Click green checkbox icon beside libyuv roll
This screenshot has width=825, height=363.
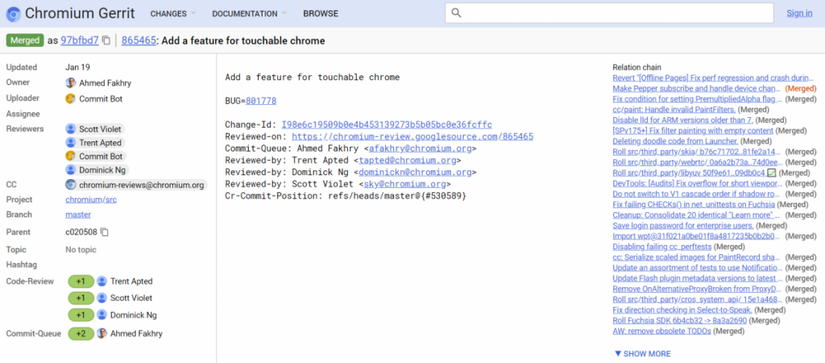click(x=771, y=173)
